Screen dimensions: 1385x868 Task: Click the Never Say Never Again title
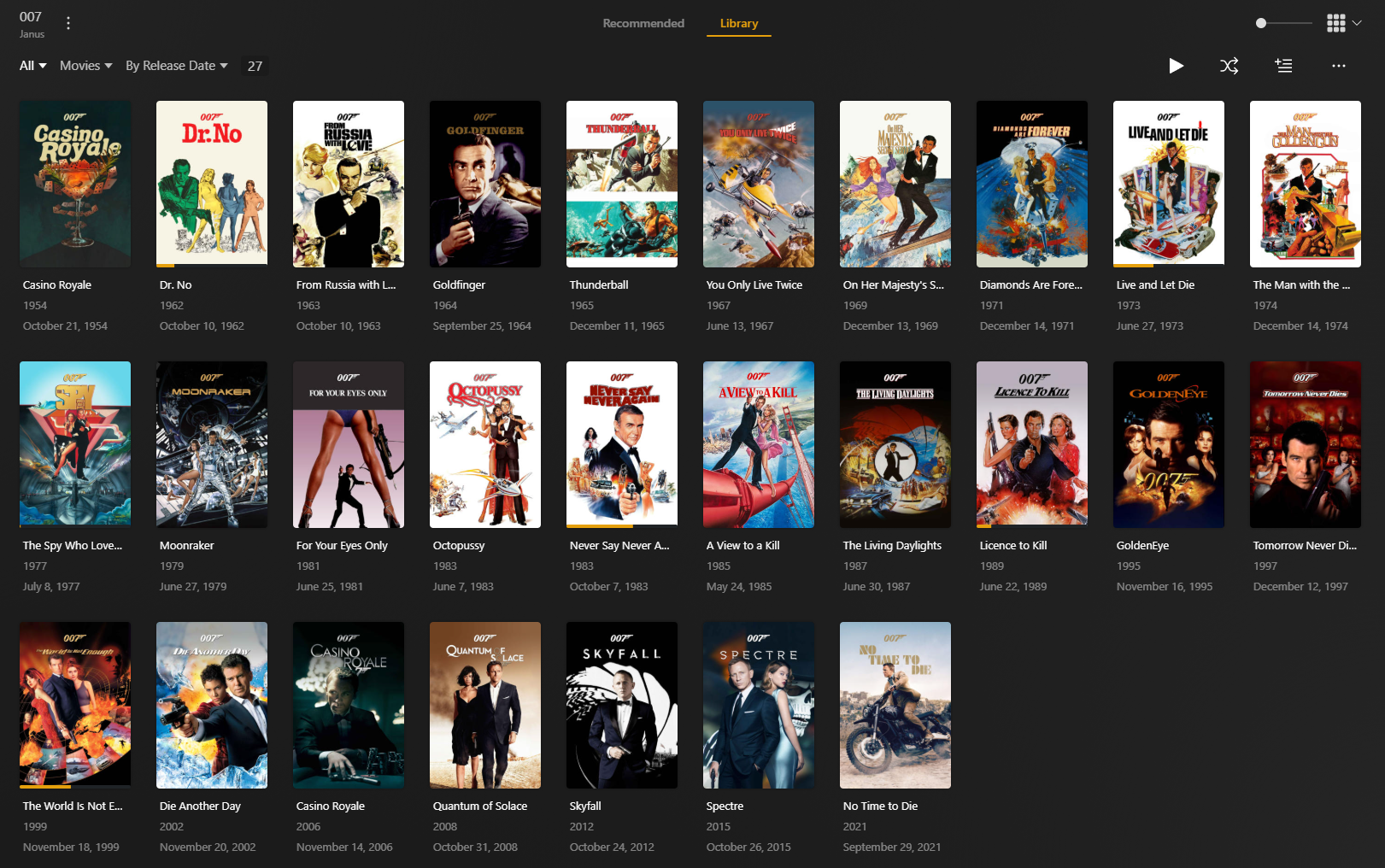click(619, 546)
